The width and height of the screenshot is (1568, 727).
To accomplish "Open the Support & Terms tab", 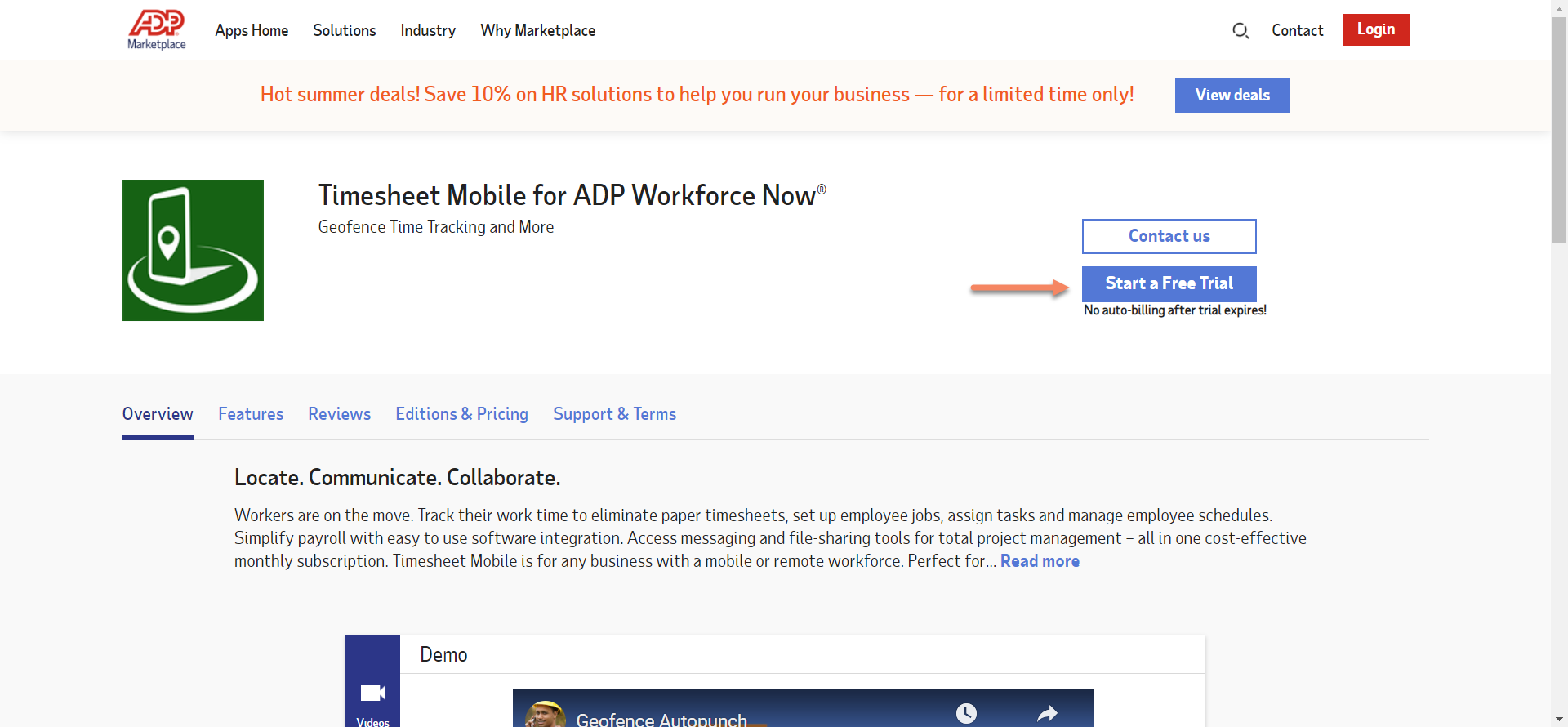I will [615, 414].
